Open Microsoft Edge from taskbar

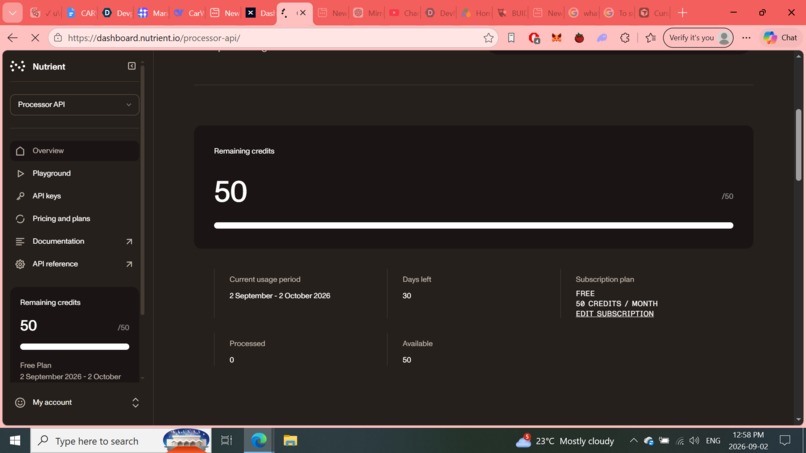coord(259,441)
